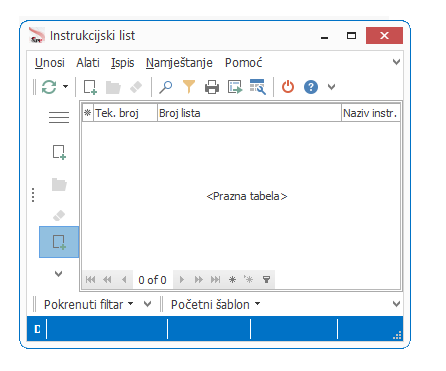
Task: Expand the menu bar overflow chevron
Action: (x=396, y=62)
